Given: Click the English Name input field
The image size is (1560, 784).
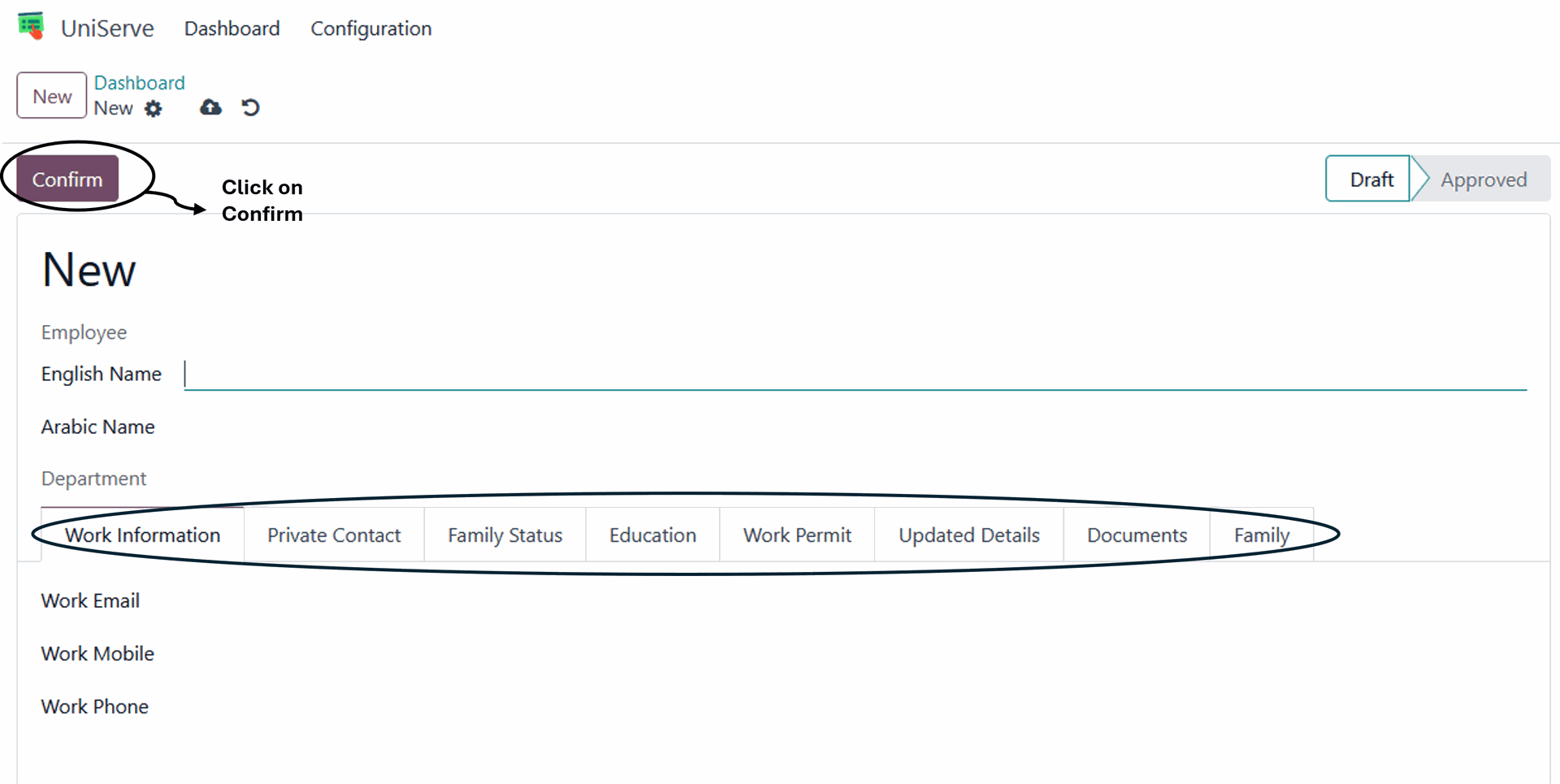Looking at the screenshot, I should [x=853, y=375].
